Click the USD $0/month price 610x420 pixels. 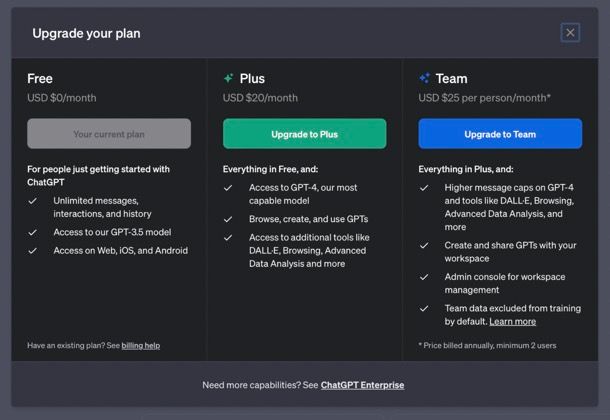(x=61, y=98)
